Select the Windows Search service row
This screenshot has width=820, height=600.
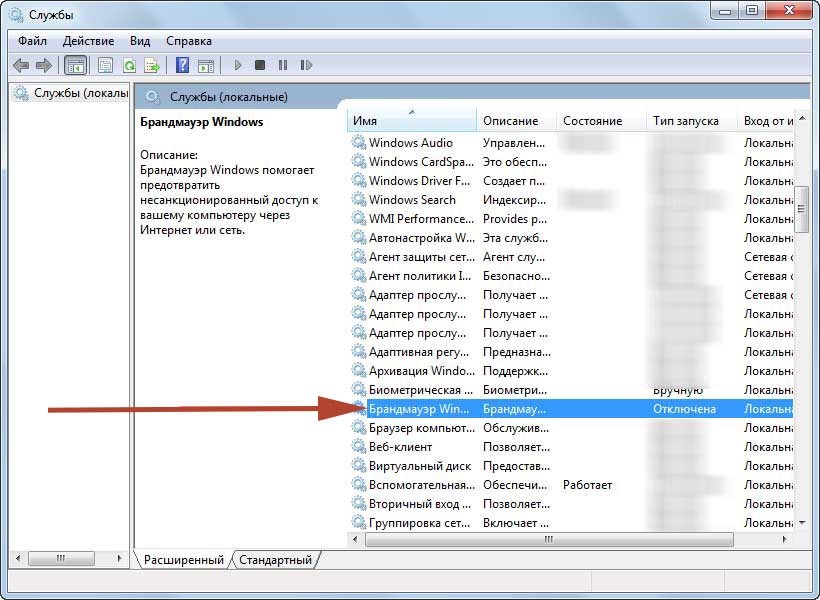tap(412, 200)
